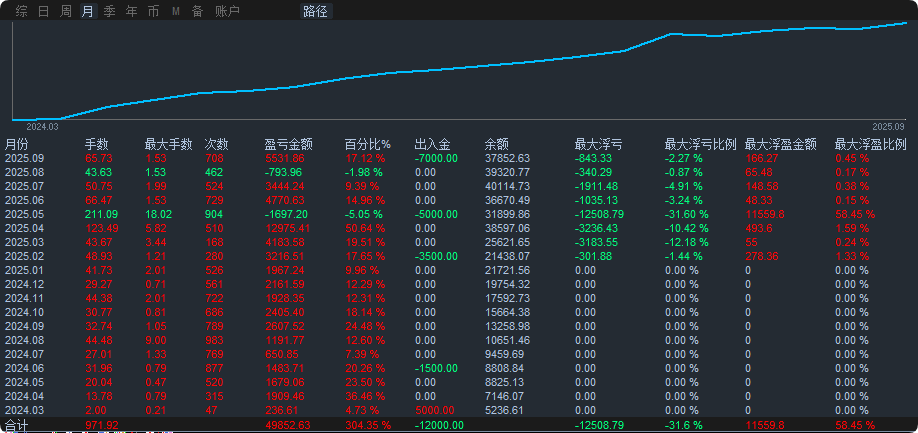
Task: Select the 2024.12 month row label
Action: pos(24,284)
